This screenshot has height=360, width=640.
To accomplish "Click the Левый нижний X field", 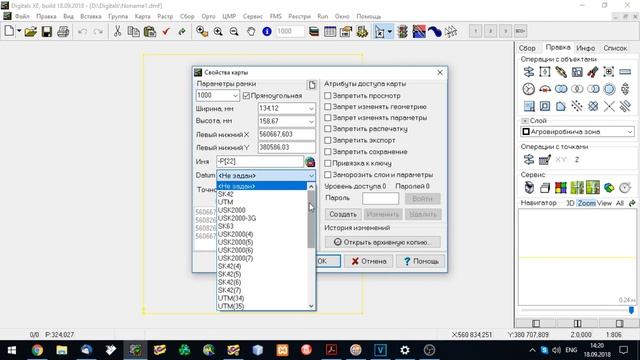I will click(x=287, y=134).
